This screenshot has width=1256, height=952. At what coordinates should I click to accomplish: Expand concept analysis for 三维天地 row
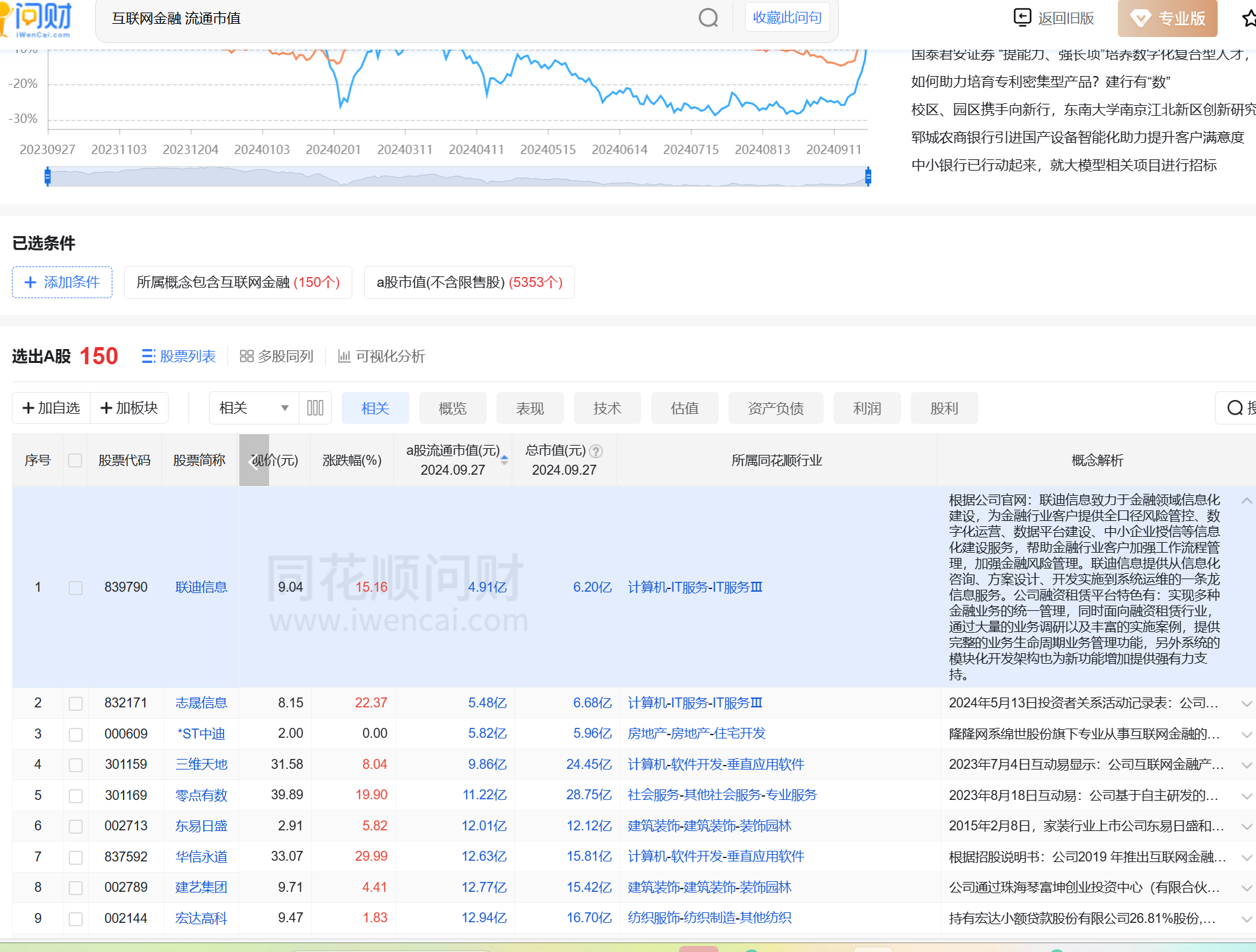coord(1247,765)
